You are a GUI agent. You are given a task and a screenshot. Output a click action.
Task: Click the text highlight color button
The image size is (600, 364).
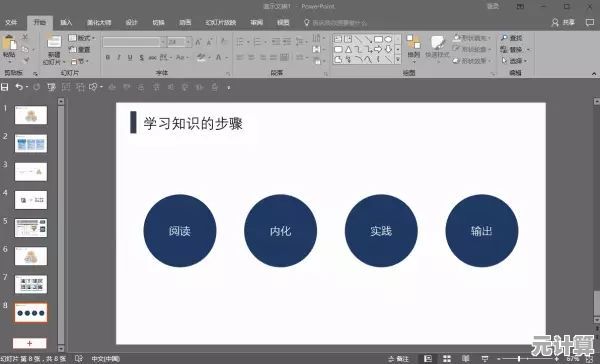coord(201,57)
